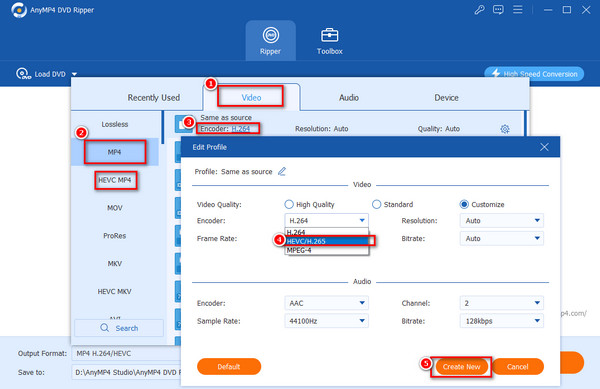Click the Resolution: Auto text
This screenshot has height=389, width=600.
tap(321, 129)
